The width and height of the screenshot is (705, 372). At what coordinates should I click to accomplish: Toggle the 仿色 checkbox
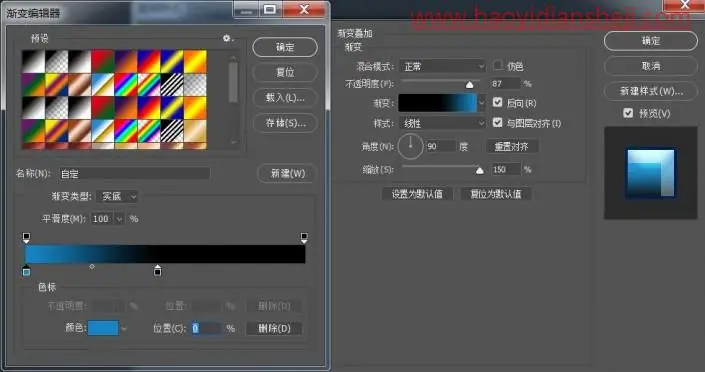(x=497, y=66)
